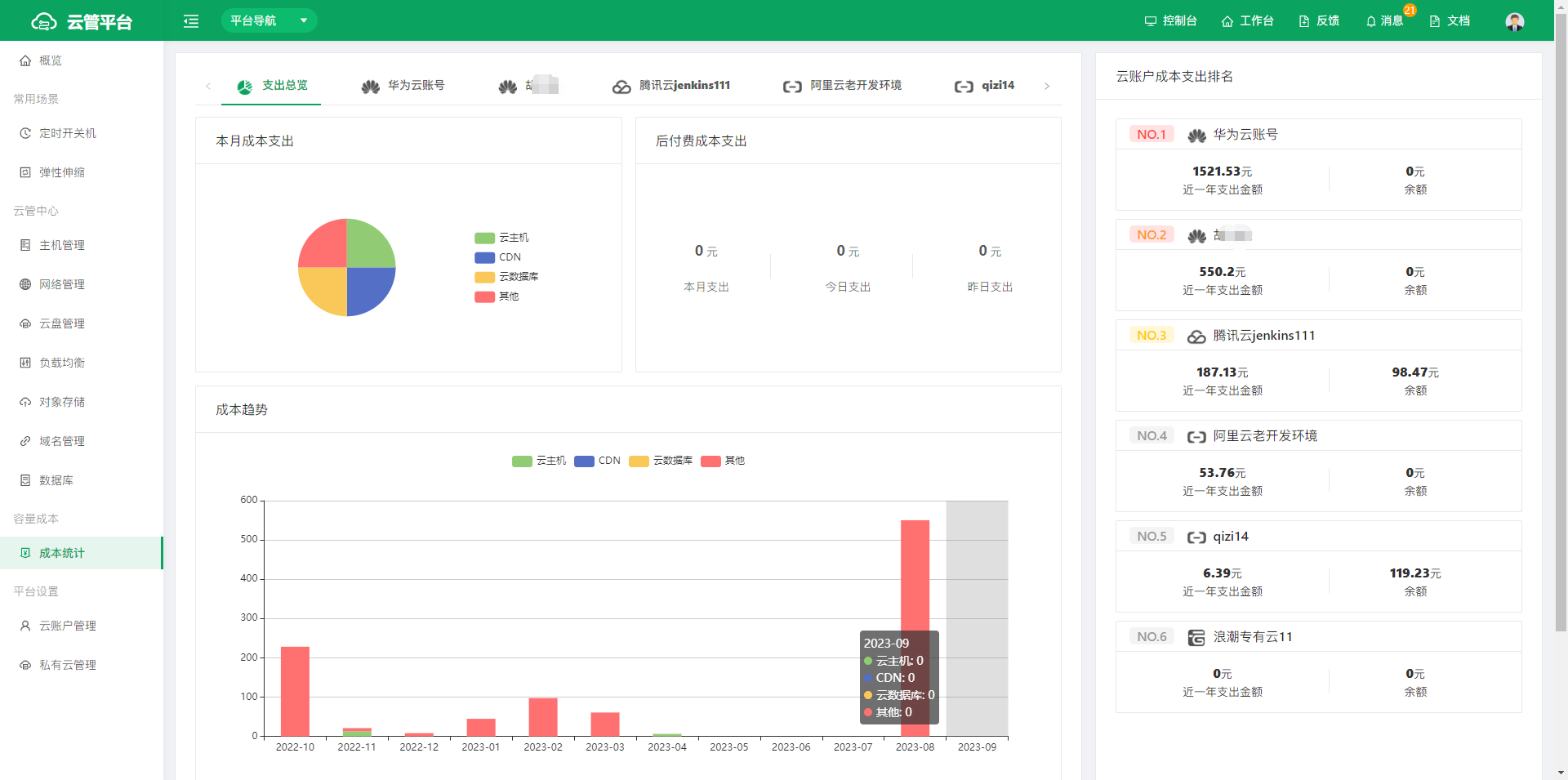The image size is (1568, 780).
Task: Click the 云盘管理 disk icon
Action: tap(25, 323)
